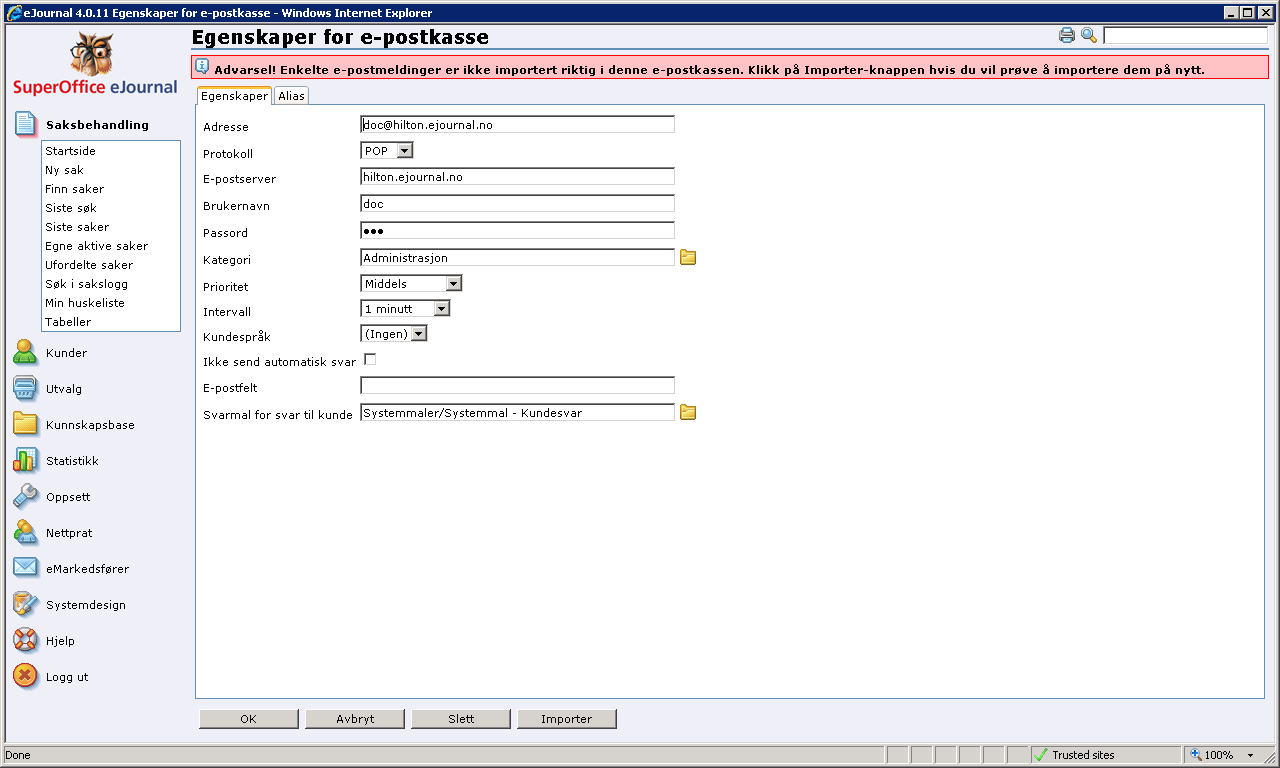Open the eMarkedsfører envelope icon

tap(26, 568)
